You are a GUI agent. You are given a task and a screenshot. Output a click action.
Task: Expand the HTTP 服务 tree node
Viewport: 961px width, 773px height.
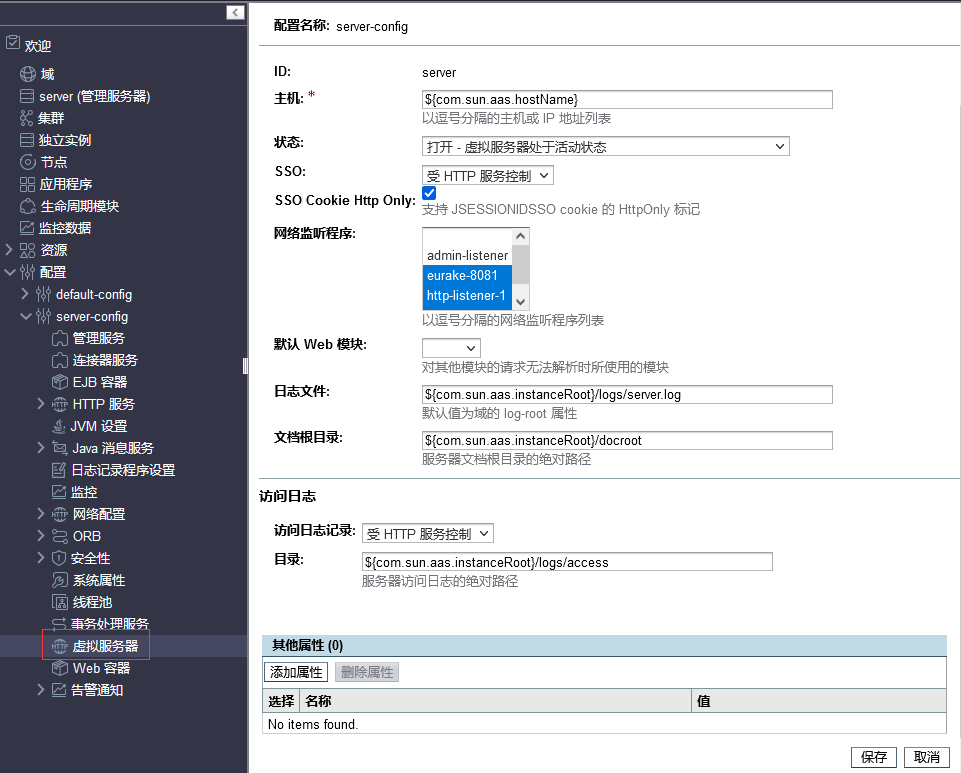point(40,404)
